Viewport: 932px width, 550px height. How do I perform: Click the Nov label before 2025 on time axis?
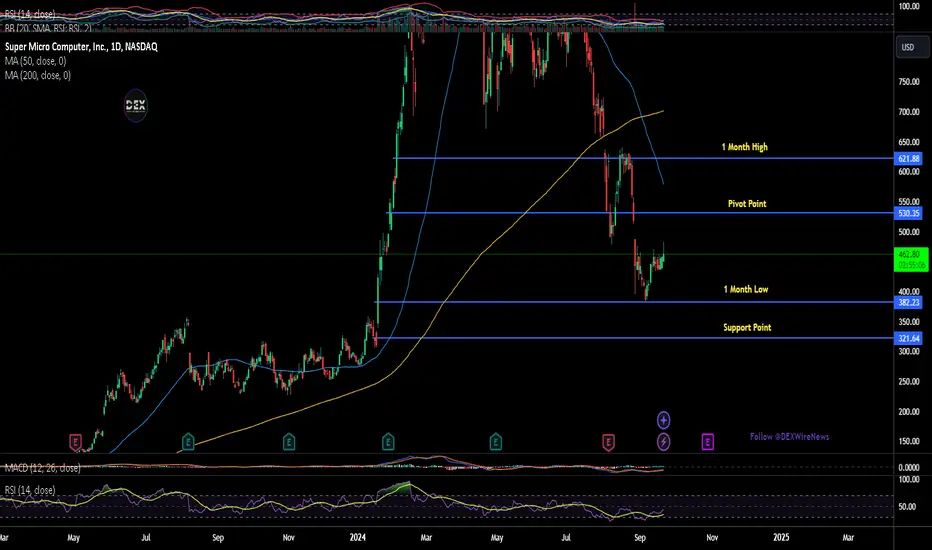(x=712, y=538)
